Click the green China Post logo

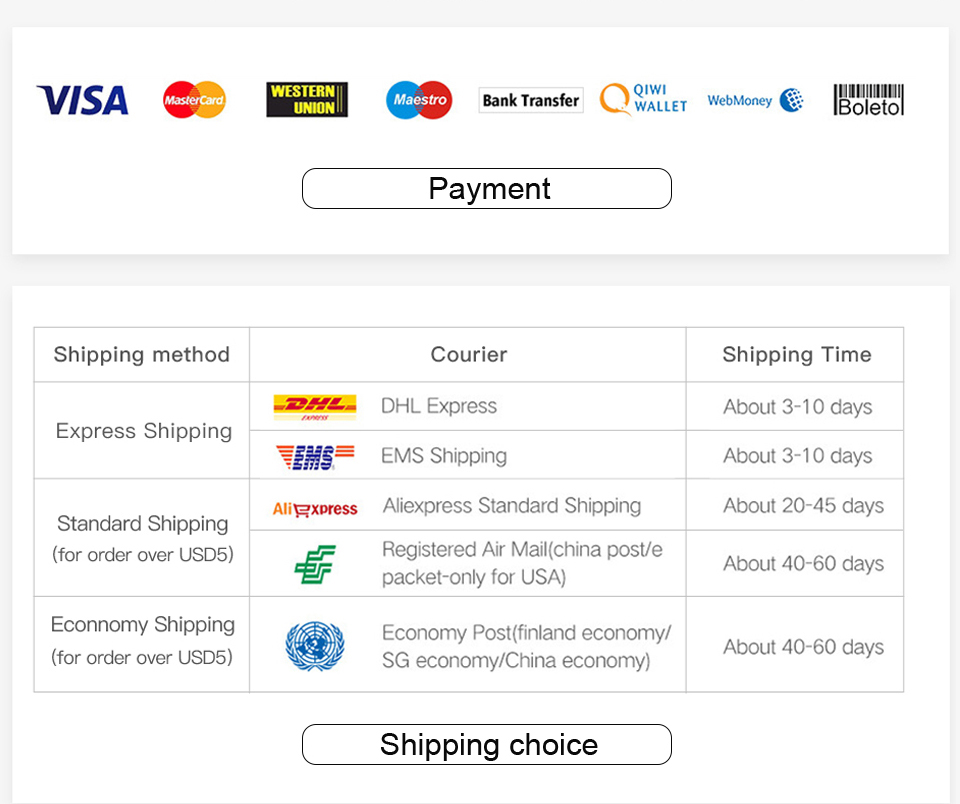[315, 564]
